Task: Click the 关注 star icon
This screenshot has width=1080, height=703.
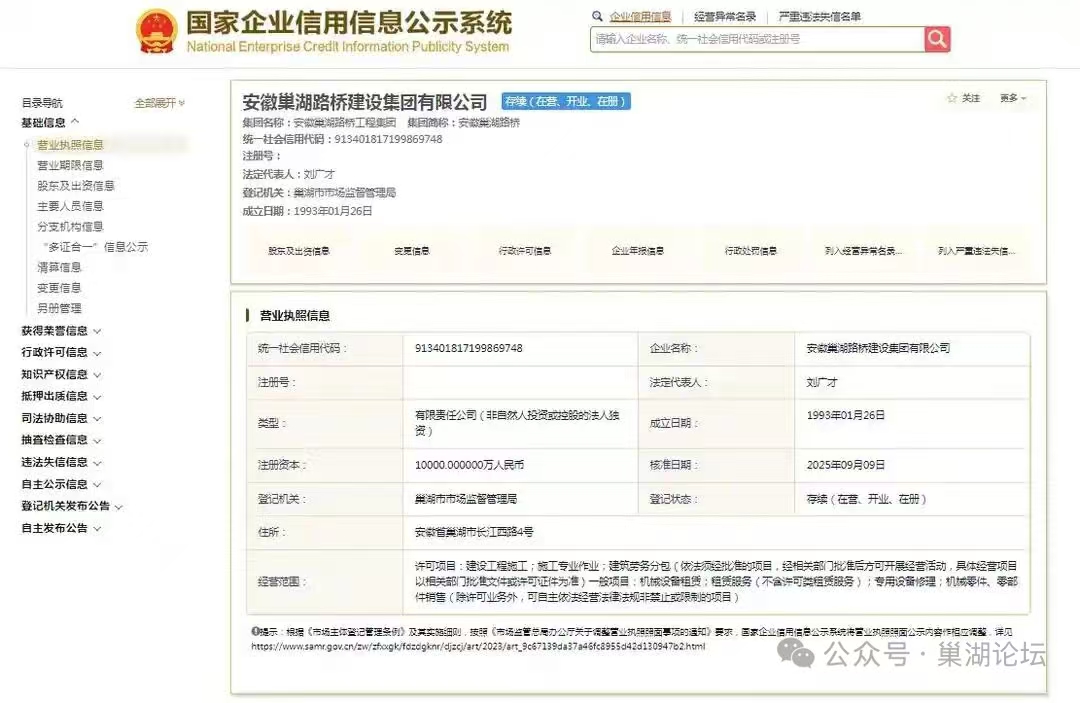Action: (x=952, y=98)
